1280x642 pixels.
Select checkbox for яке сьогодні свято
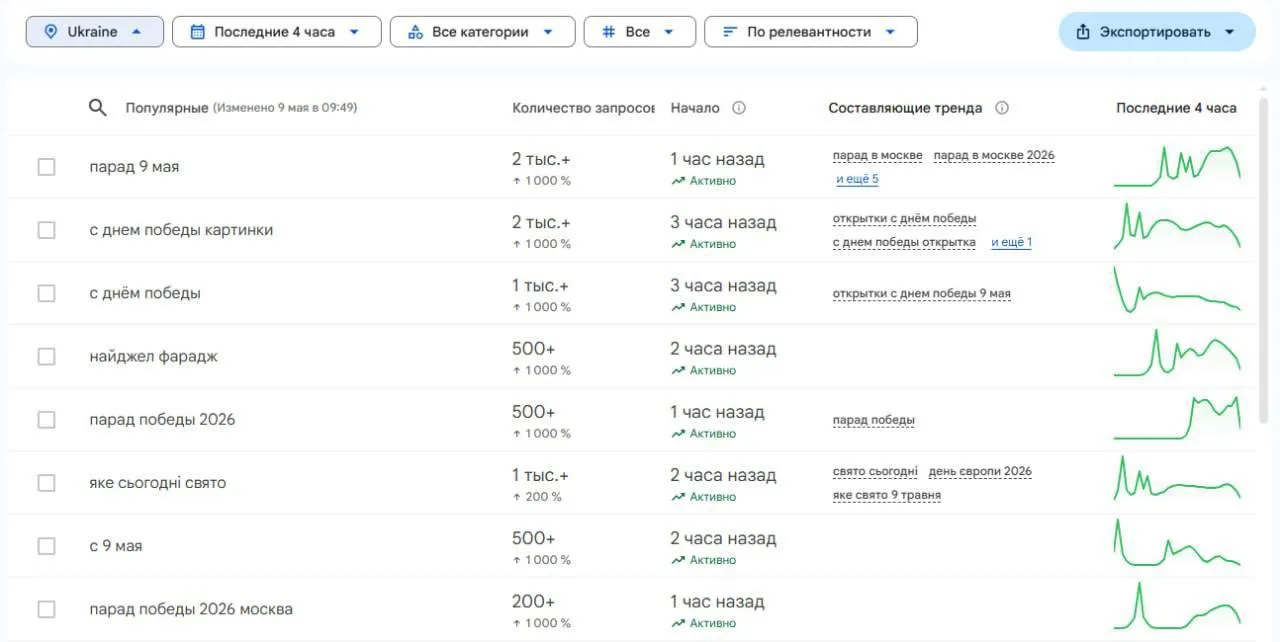tap(46, 483)
